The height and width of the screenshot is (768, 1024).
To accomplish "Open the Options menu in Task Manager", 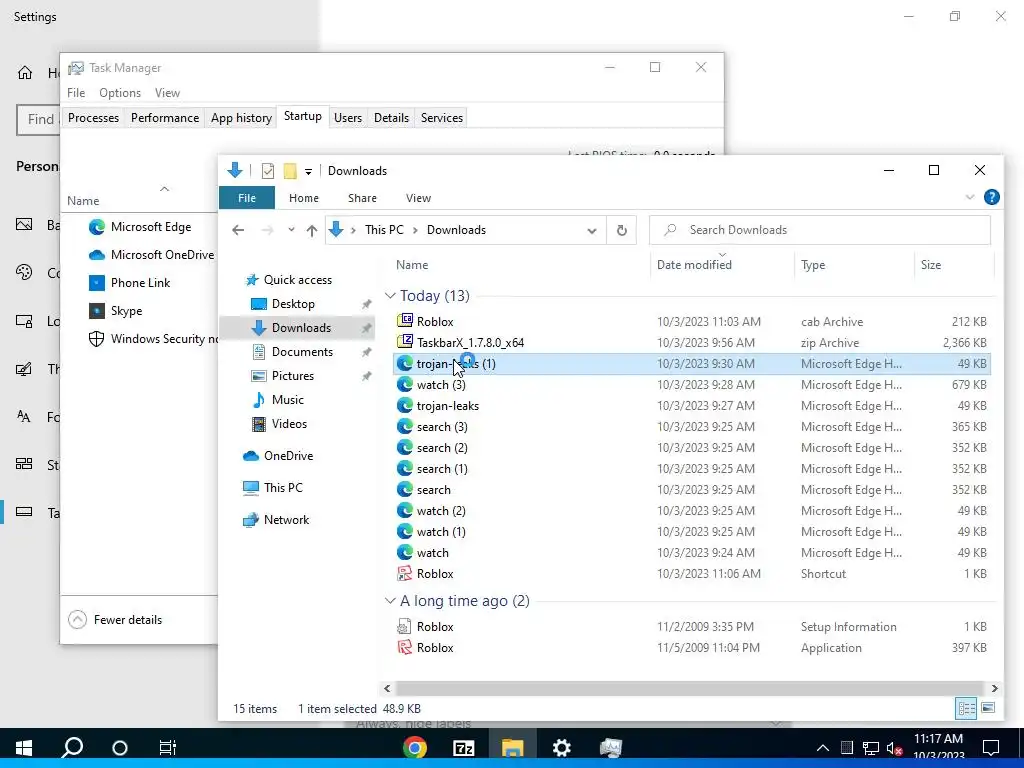I will [x=120, y=93].
